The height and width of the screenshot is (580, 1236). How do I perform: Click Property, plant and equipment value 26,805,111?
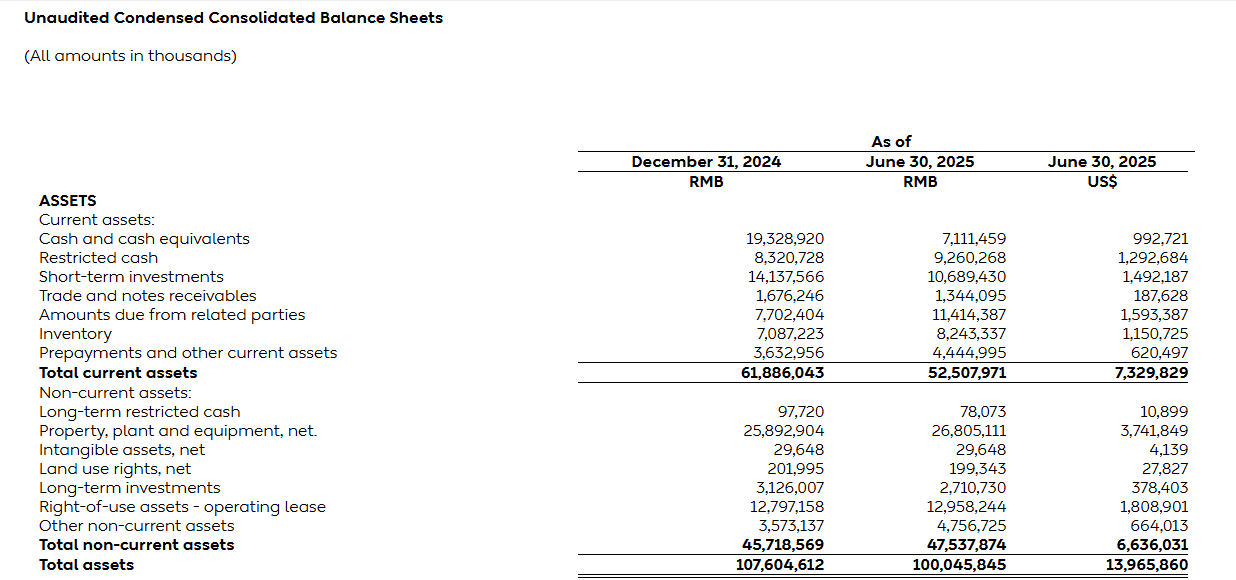tap(965, 431)
